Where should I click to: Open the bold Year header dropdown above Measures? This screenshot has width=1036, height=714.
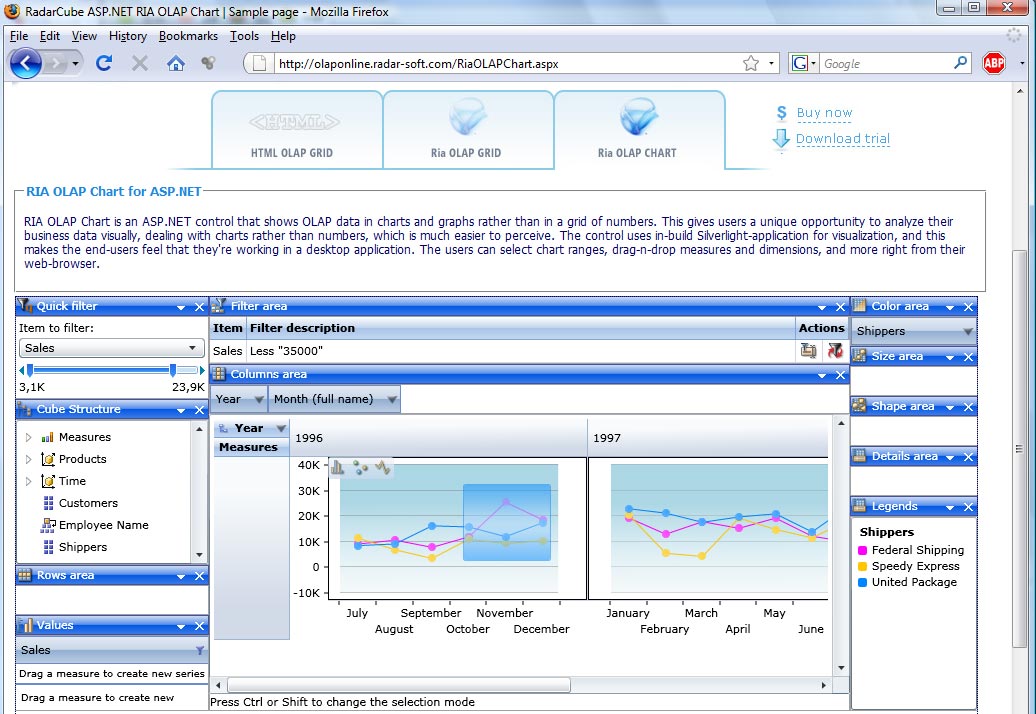click(x=281, y=429)
